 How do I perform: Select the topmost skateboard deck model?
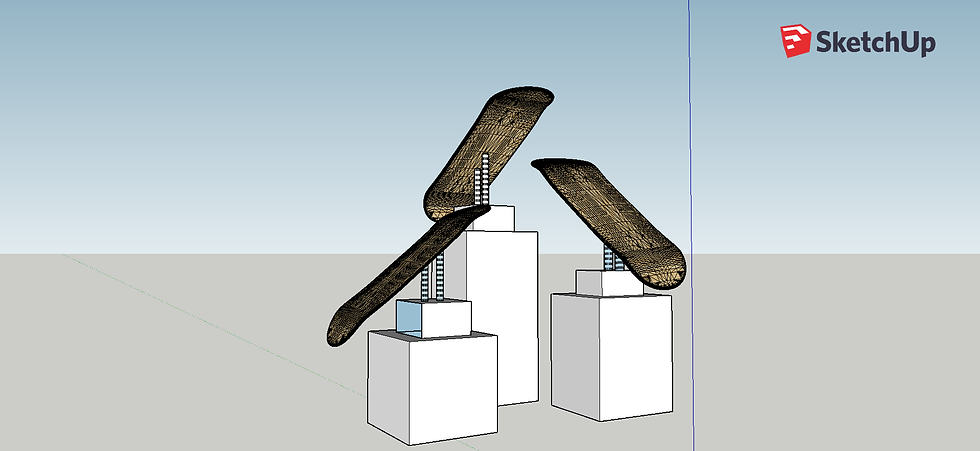[x=488, y=153]
